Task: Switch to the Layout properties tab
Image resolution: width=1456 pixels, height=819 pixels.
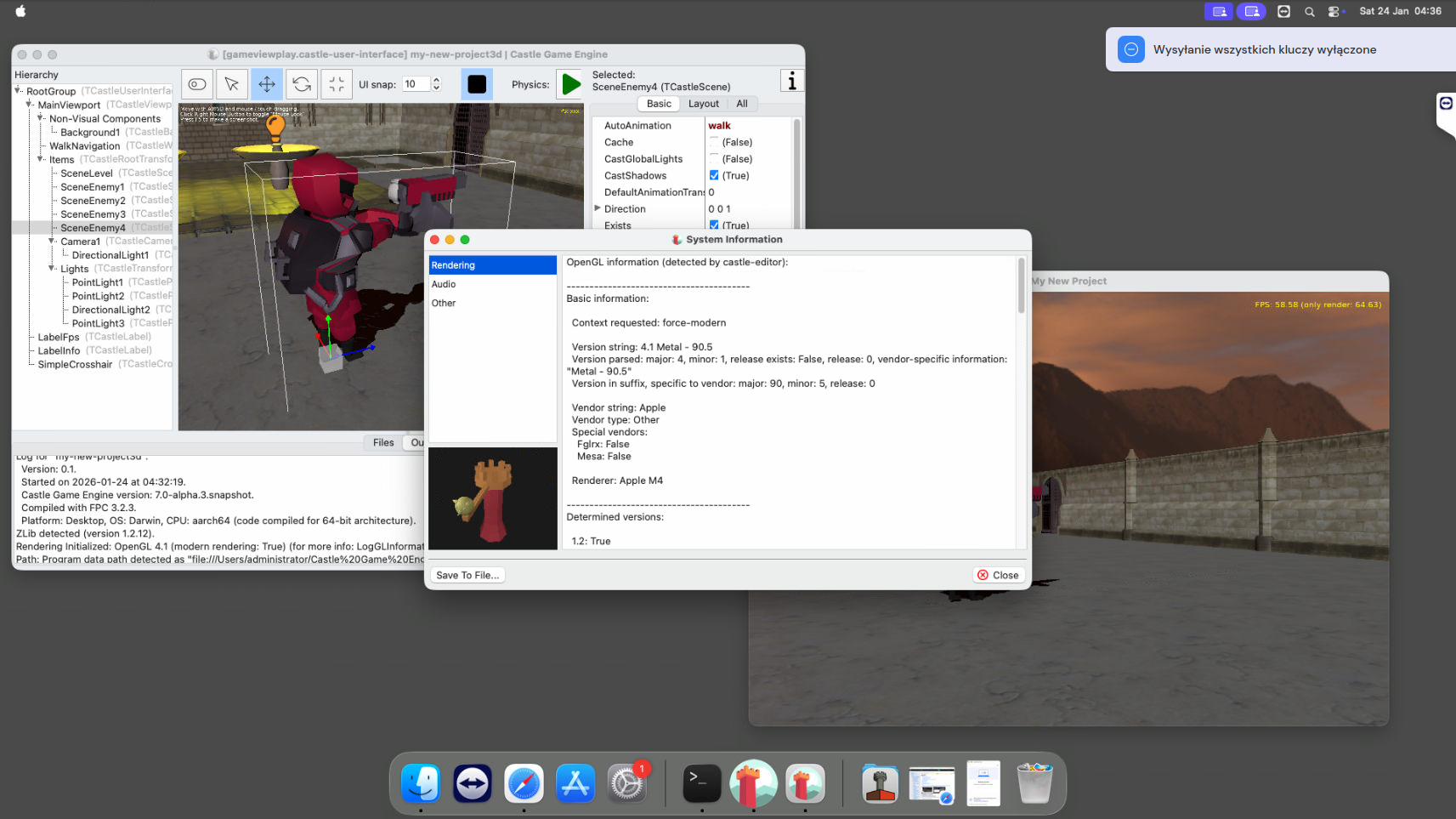Action: click(703, 104)
